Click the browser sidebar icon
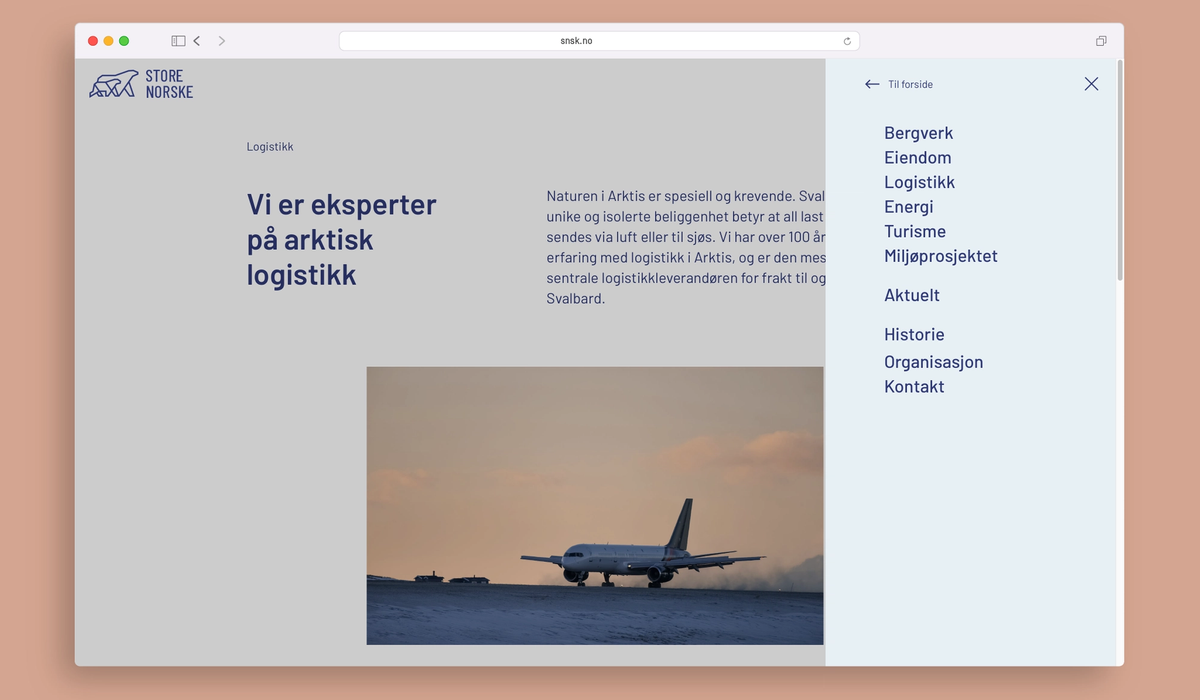 tap(177, 40)
